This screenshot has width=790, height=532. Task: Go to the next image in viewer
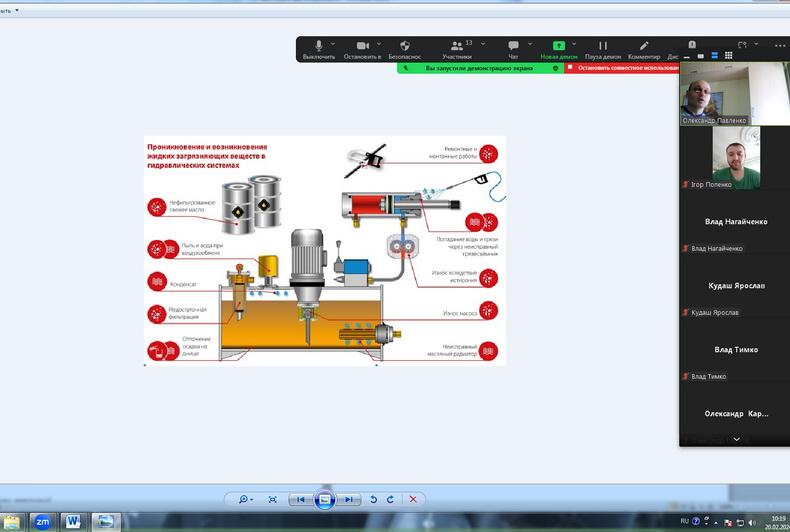(x=348, y=499)
